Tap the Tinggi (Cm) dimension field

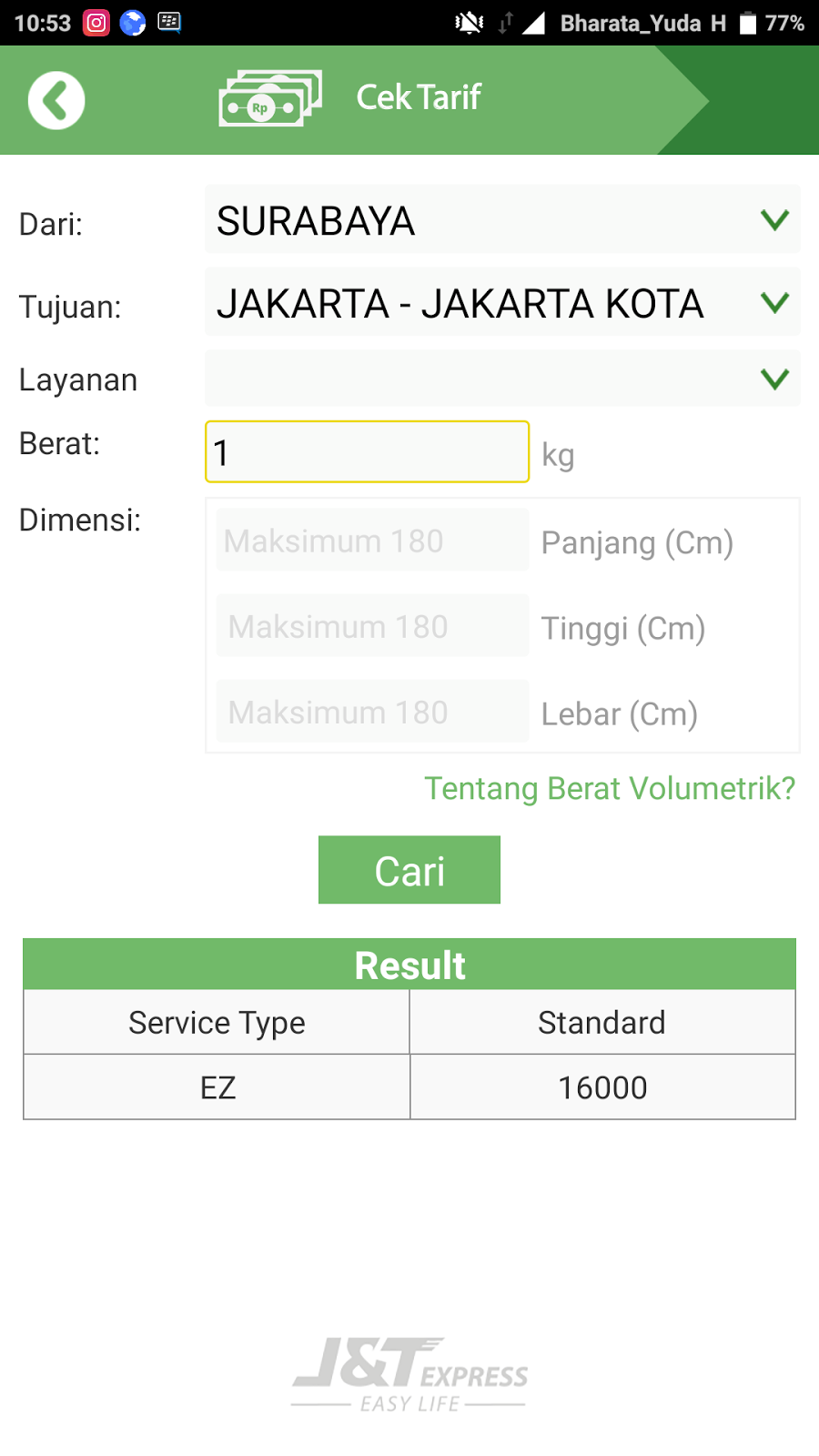point(373,626)
